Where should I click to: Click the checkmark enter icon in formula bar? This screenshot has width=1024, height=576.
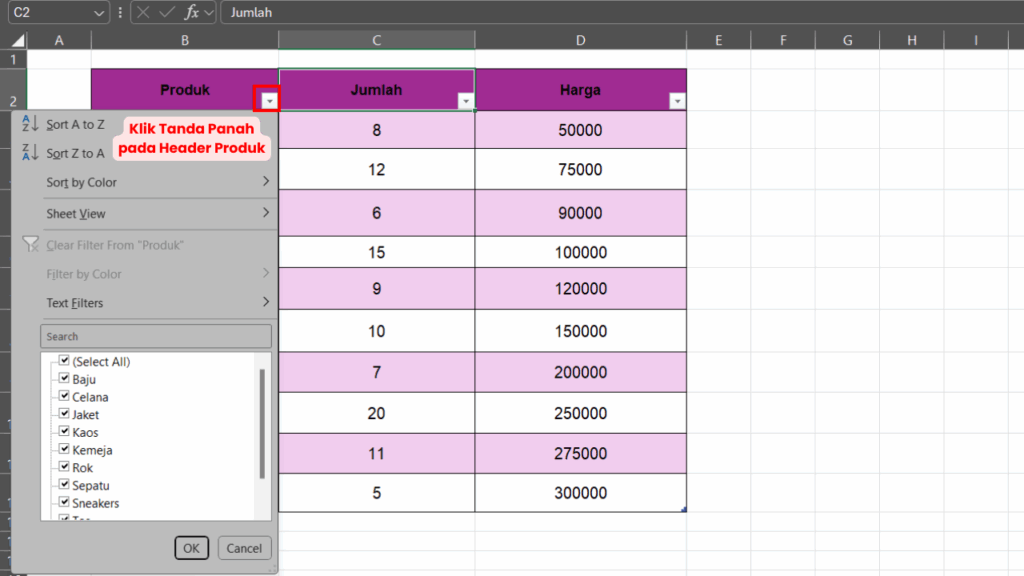click(x=167, y=13)
